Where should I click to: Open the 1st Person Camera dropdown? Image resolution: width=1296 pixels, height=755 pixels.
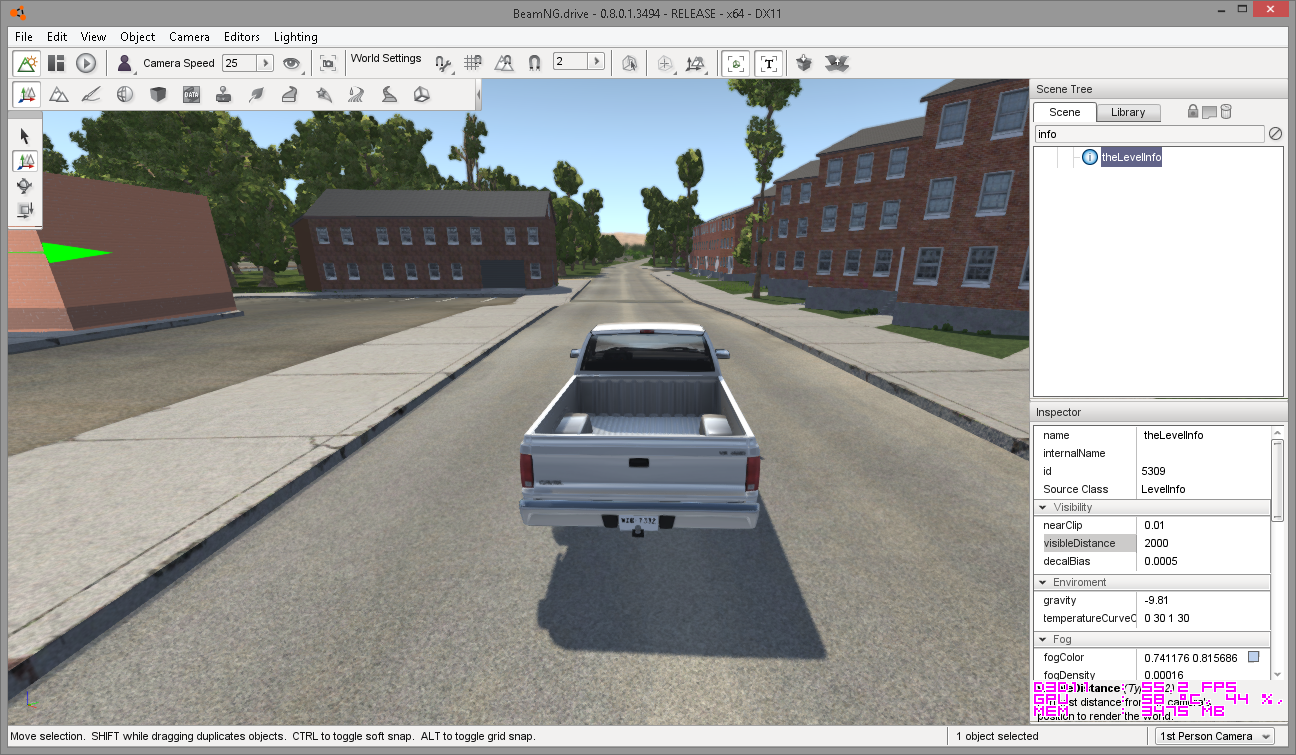(1215, 736)
